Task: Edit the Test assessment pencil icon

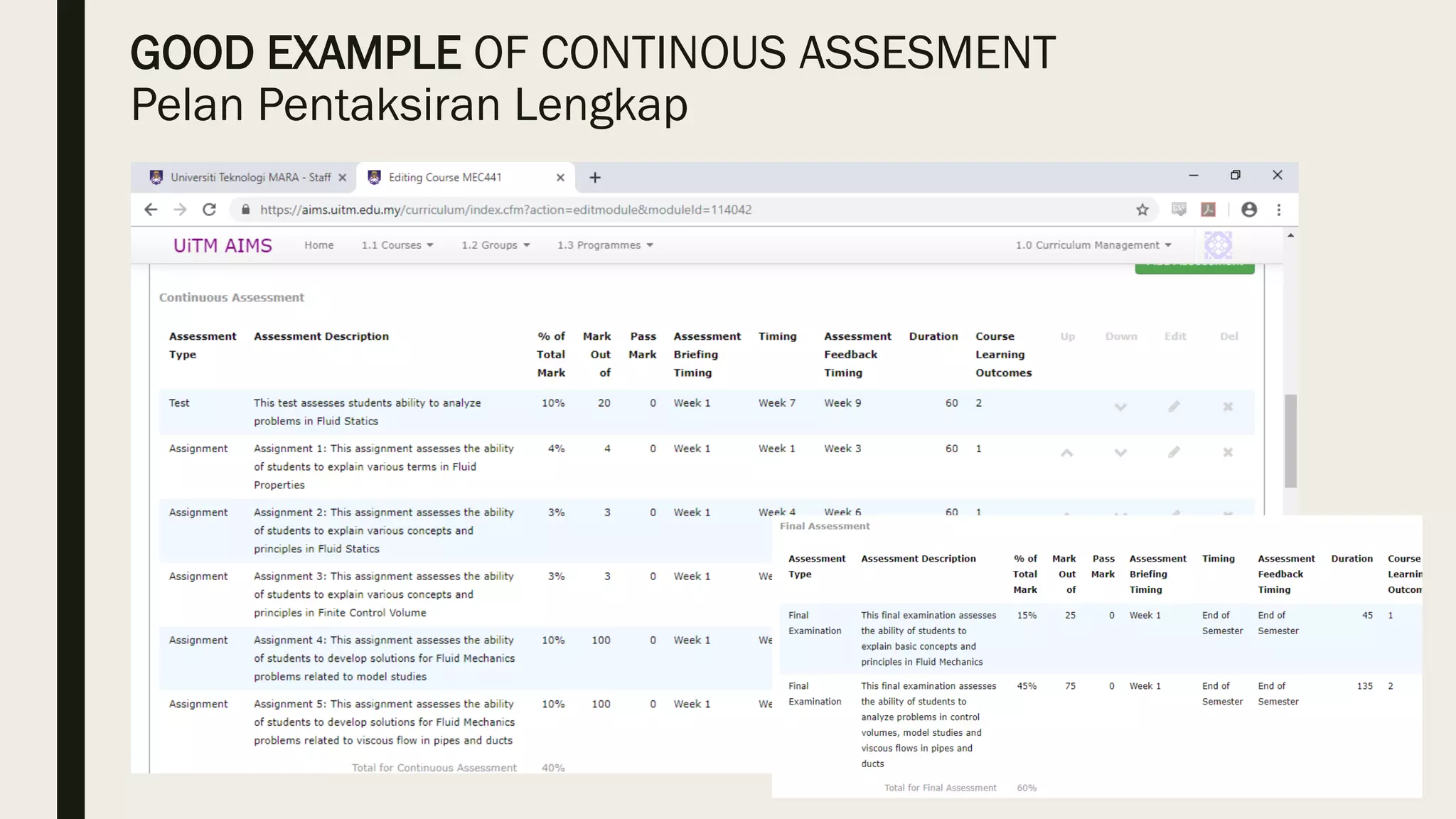Action: click(1174, 407)
